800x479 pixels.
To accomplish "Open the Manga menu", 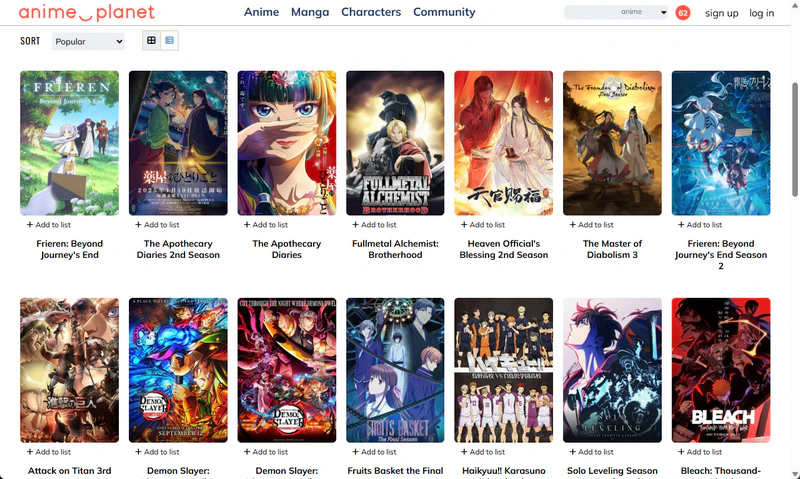I will pyautogui.click(x=310, y=12).
